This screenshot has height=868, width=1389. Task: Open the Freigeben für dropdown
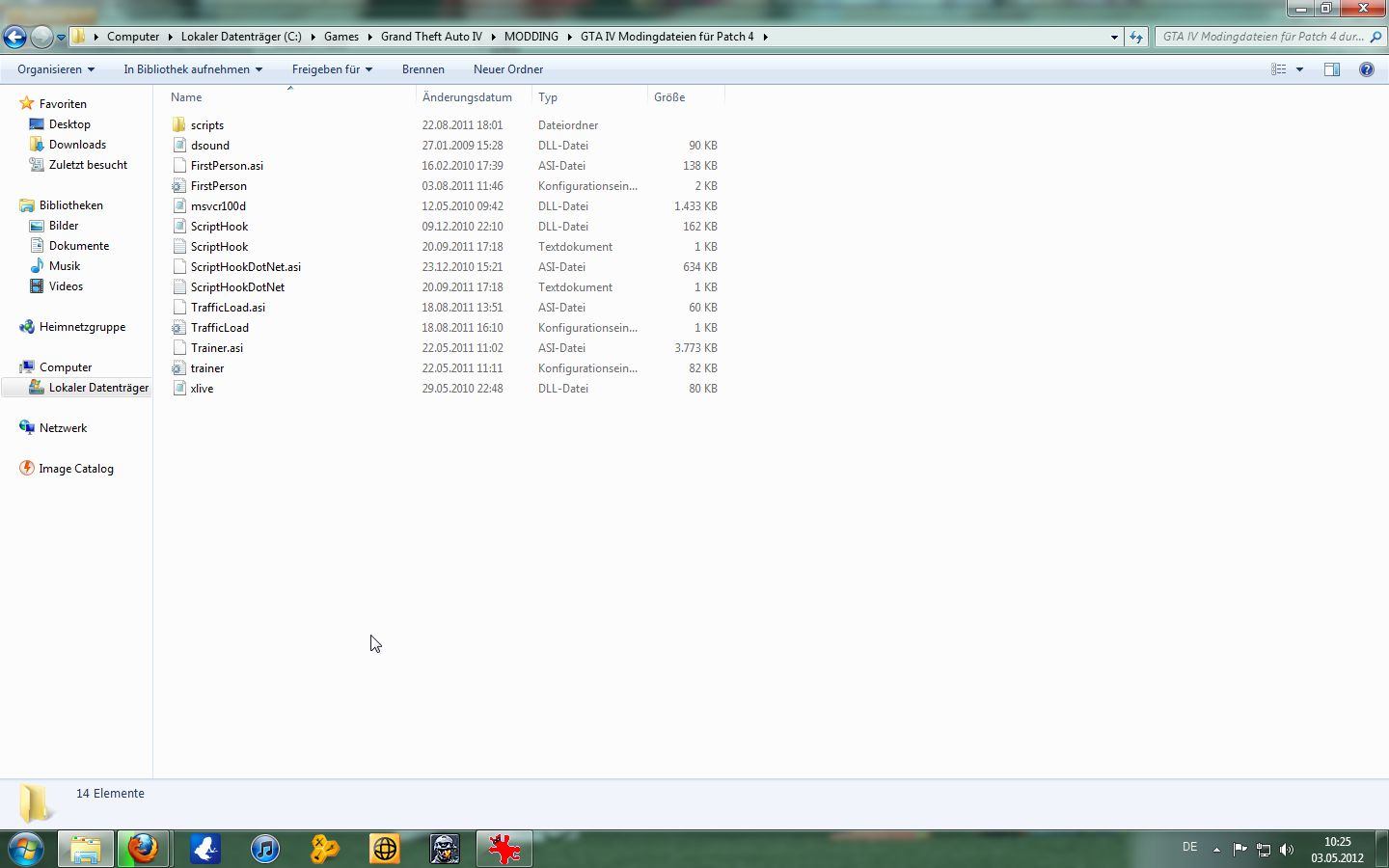[332, 69]
